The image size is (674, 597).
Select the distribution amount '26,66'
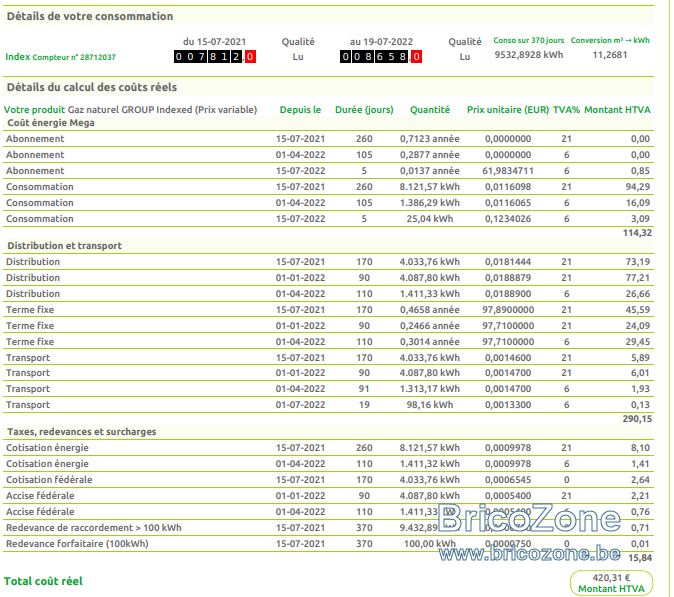638,294
